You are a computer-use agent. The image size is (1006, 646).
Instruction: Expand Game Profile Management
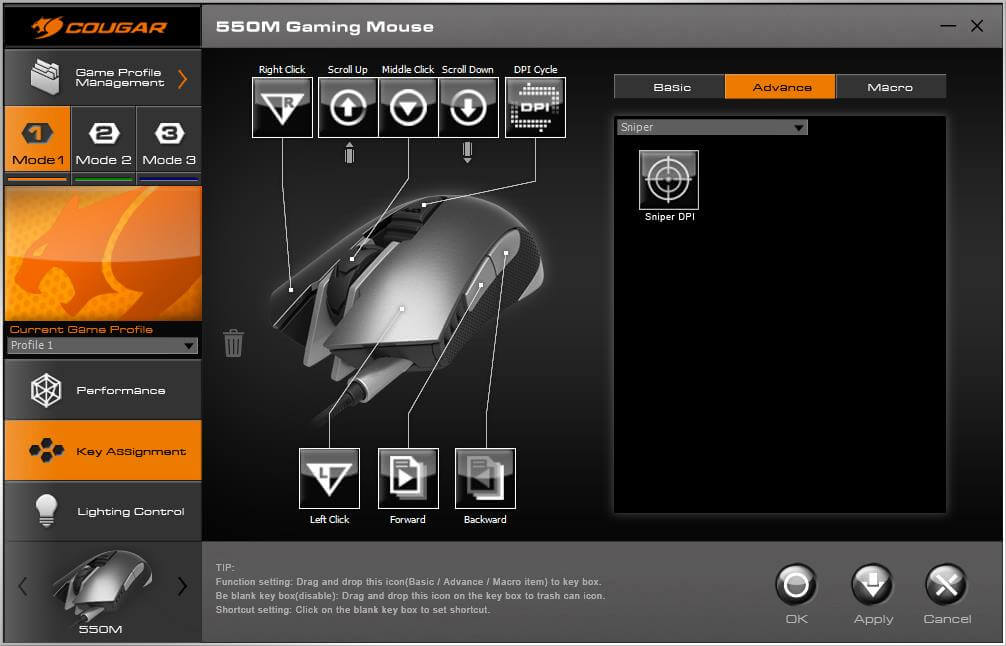click(102, 78)
